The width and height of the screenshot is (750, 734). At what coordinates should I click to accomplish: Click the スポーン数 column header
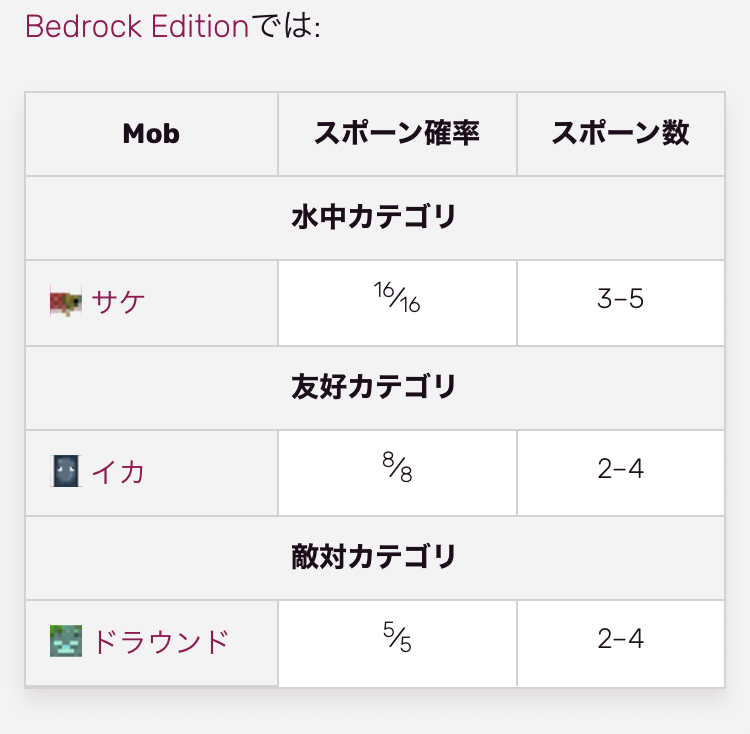(620, 134)
